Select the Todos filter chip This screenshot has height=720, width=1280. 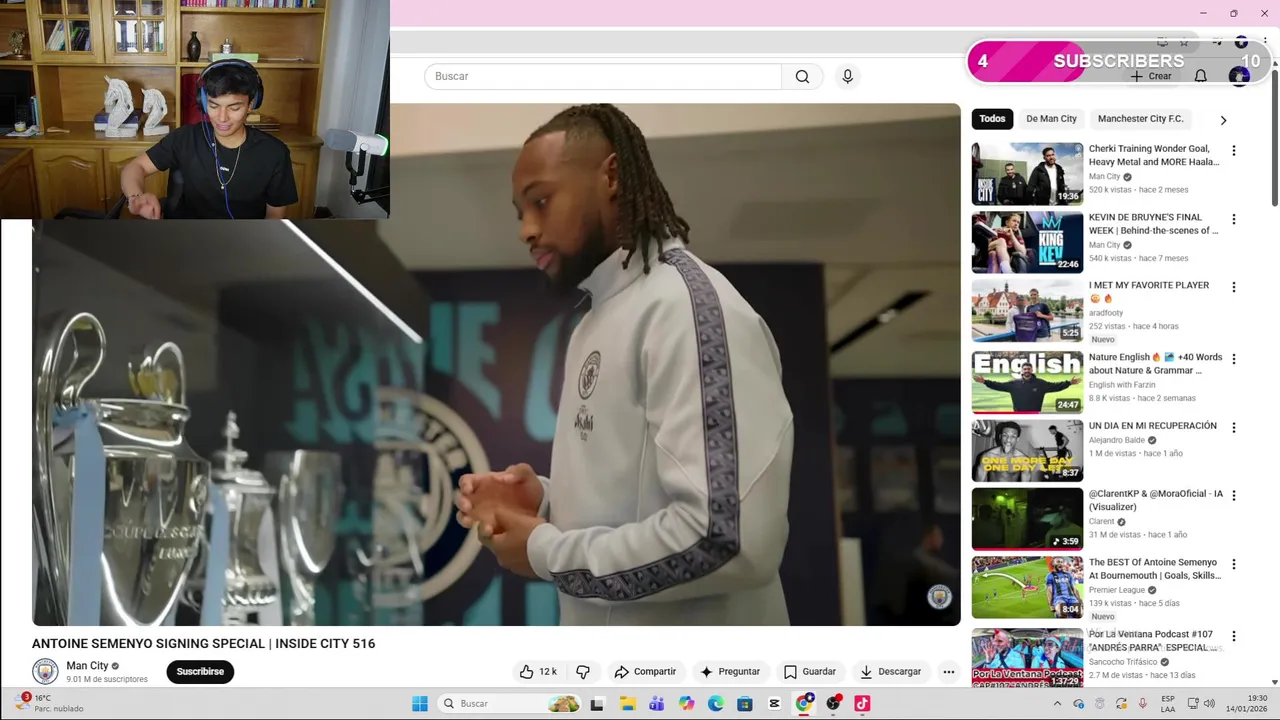[x=992, y=119]
